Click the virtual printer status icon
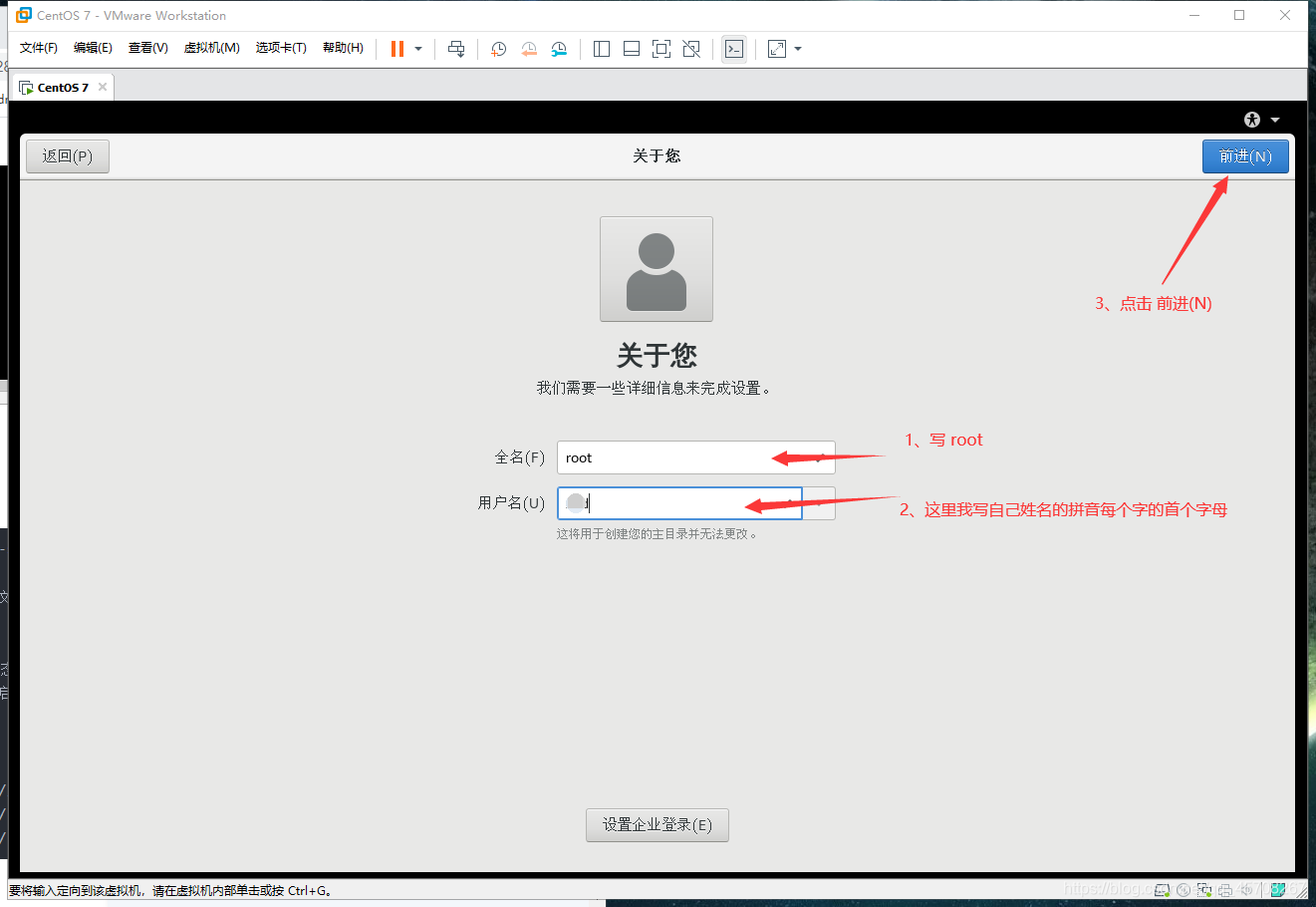Screen dimensions: 1316x907 click(1225, 888)
